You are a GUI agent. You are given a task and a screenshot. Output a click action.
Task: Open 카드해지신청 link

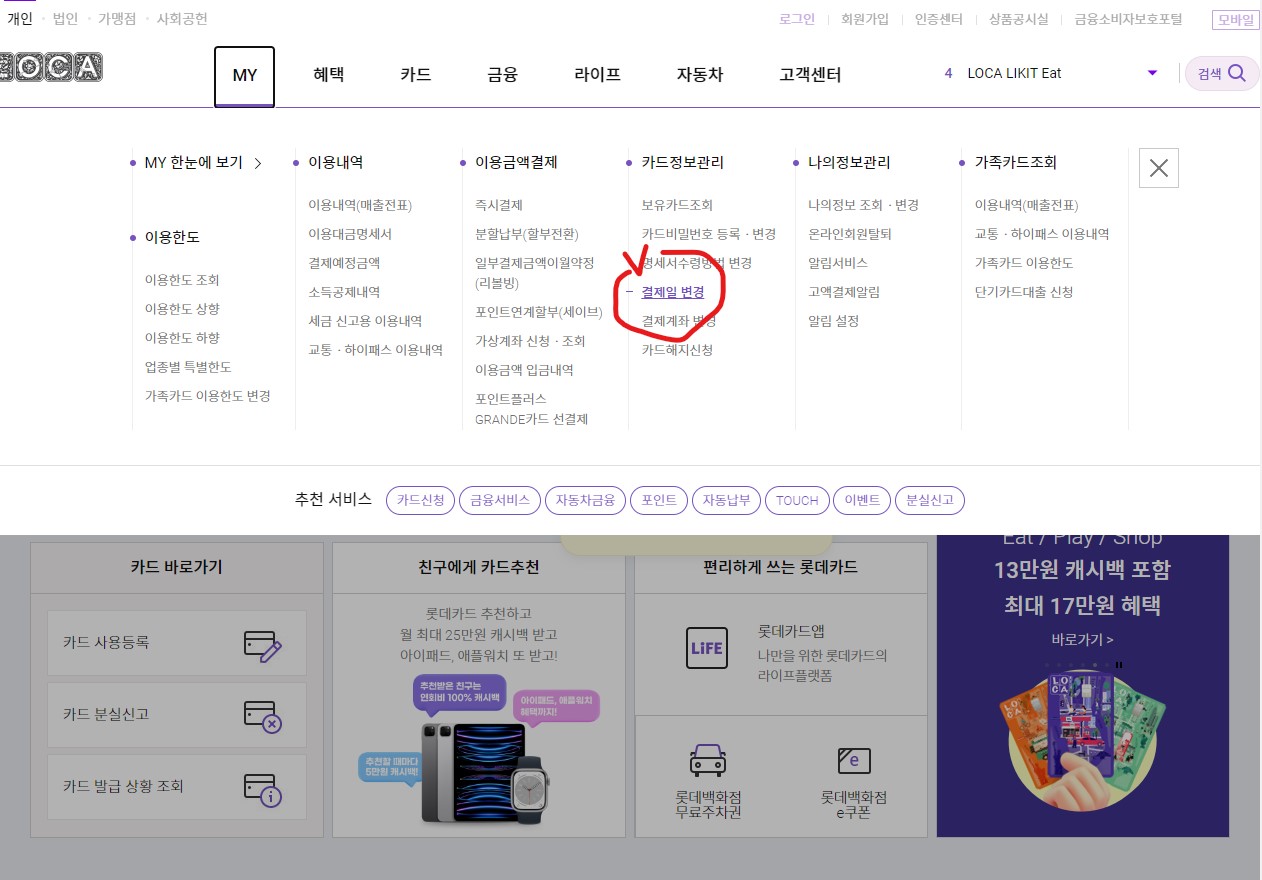pos(677,350)
